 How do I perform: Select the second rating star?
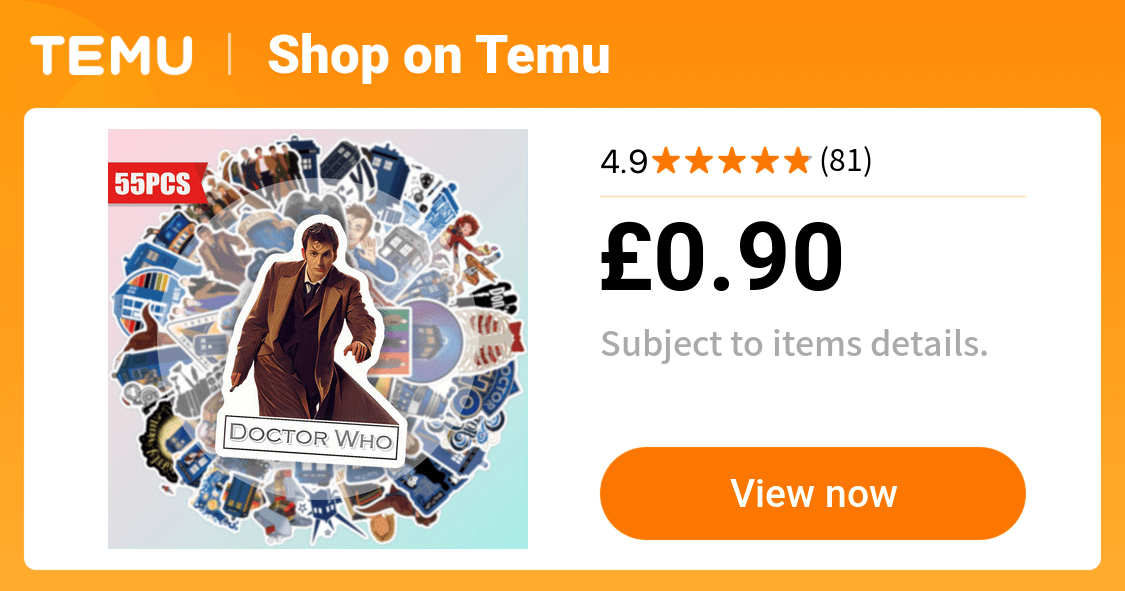[699, 161]
